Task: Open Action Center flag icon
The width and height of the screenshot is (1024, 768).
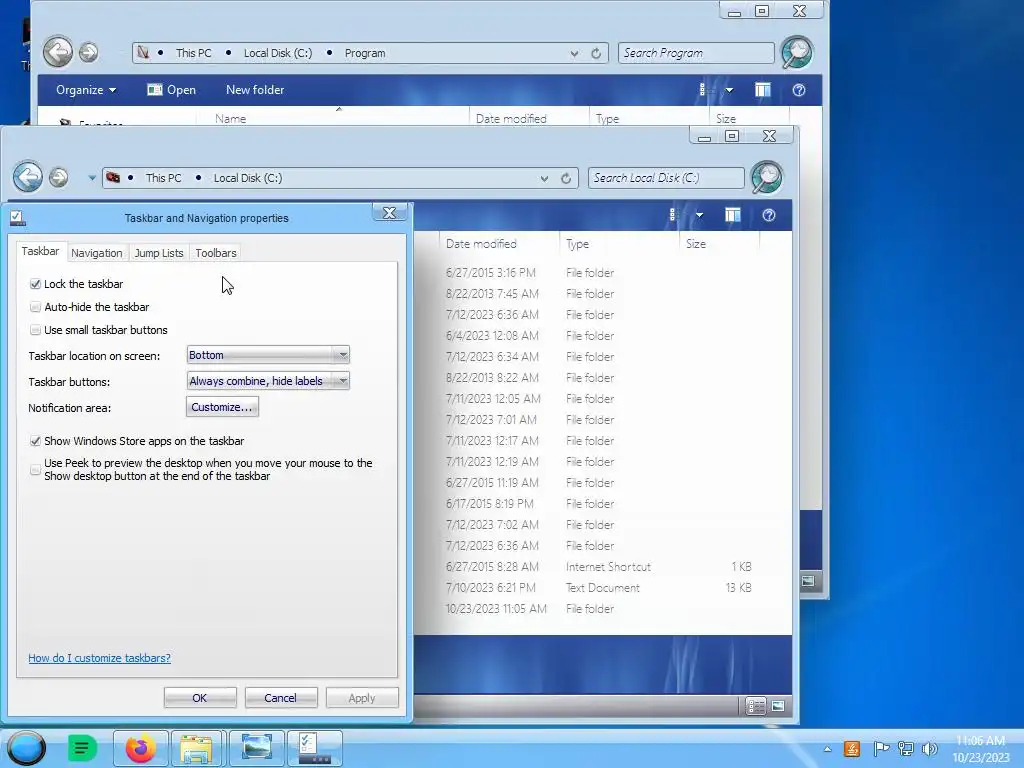Action: (x=881, y=749)
